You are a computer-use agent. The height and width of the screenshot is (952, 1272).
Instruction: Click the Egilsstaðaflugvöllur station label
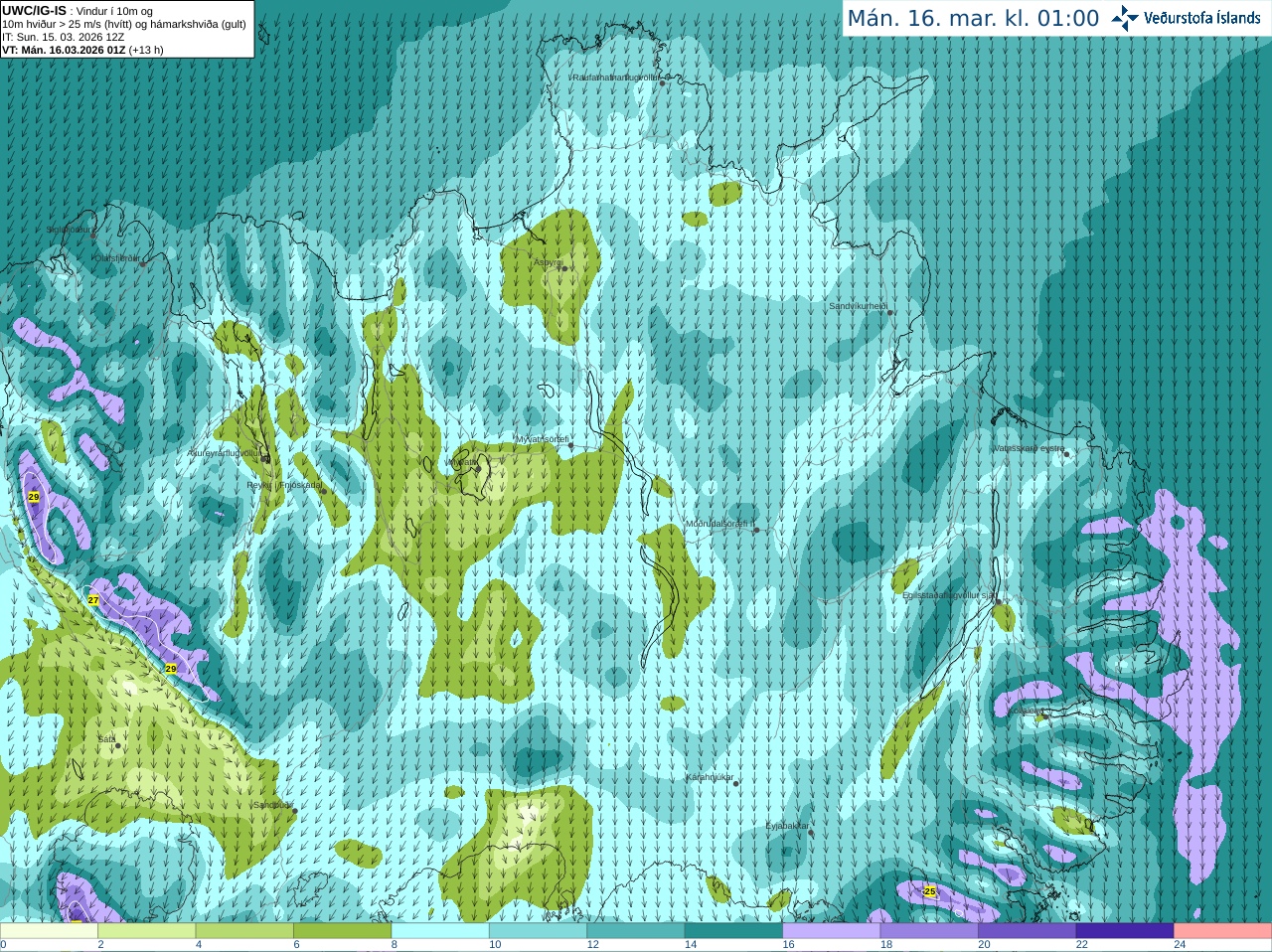tap(948, 595)
